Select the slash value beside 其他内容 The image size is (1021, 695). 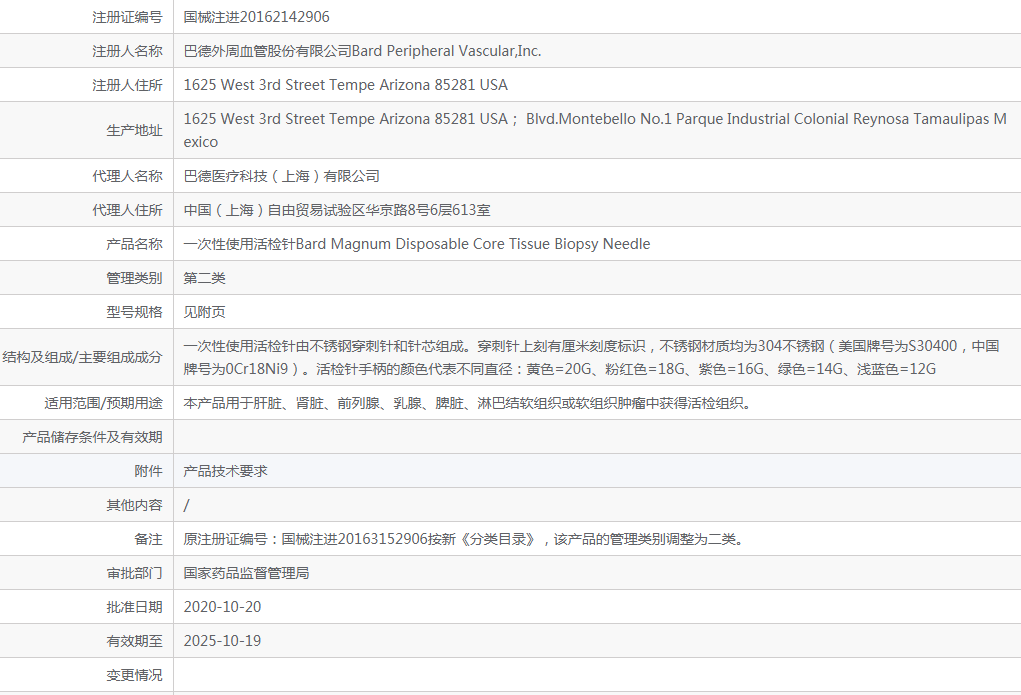pyautogui.click(x=187, y=505)
